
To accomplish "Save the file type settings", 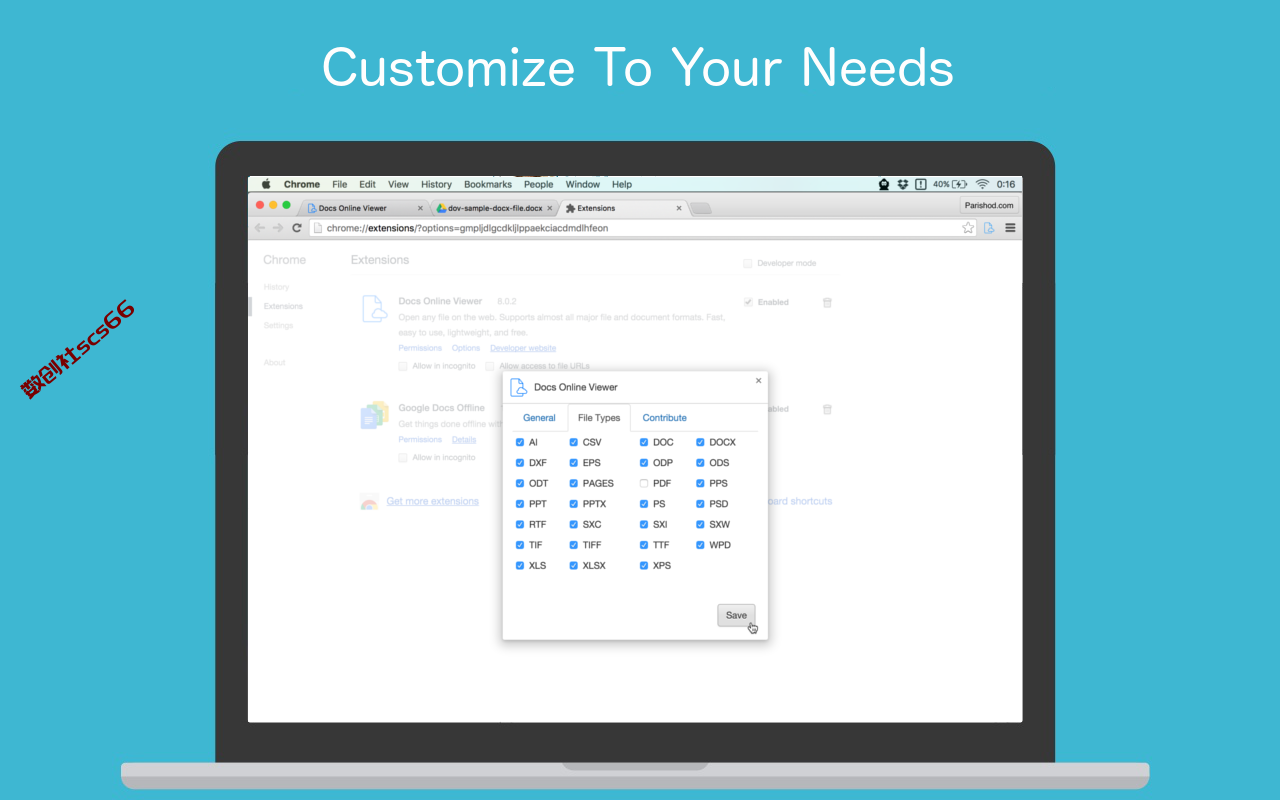I will pos(736,615).
